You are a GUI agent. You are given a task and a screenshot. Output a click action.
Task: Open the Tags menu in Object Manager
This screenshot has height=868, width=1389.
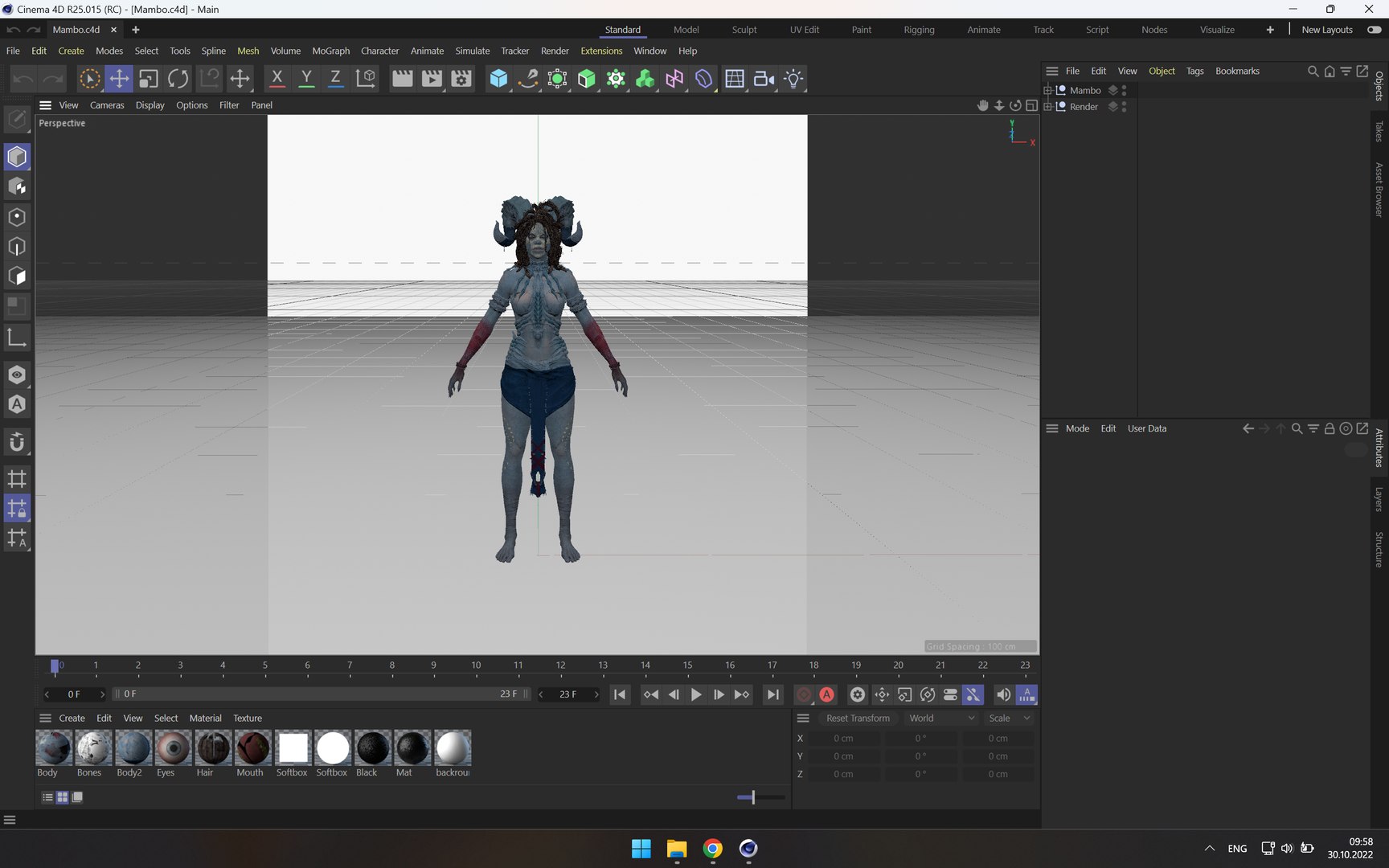[1194, 71]
